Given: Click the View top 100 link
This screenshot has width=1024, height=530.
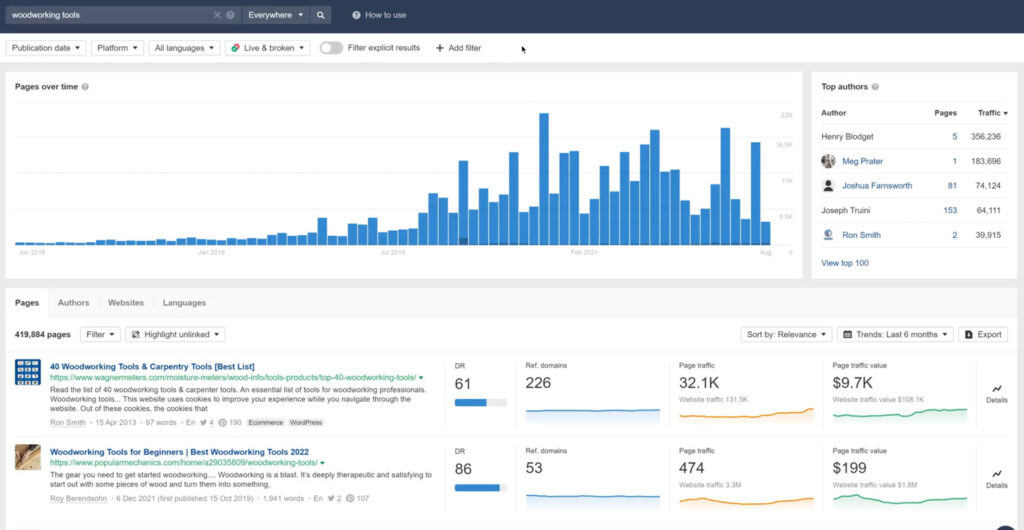Looking at the screenshot, I should click(845, 263).
